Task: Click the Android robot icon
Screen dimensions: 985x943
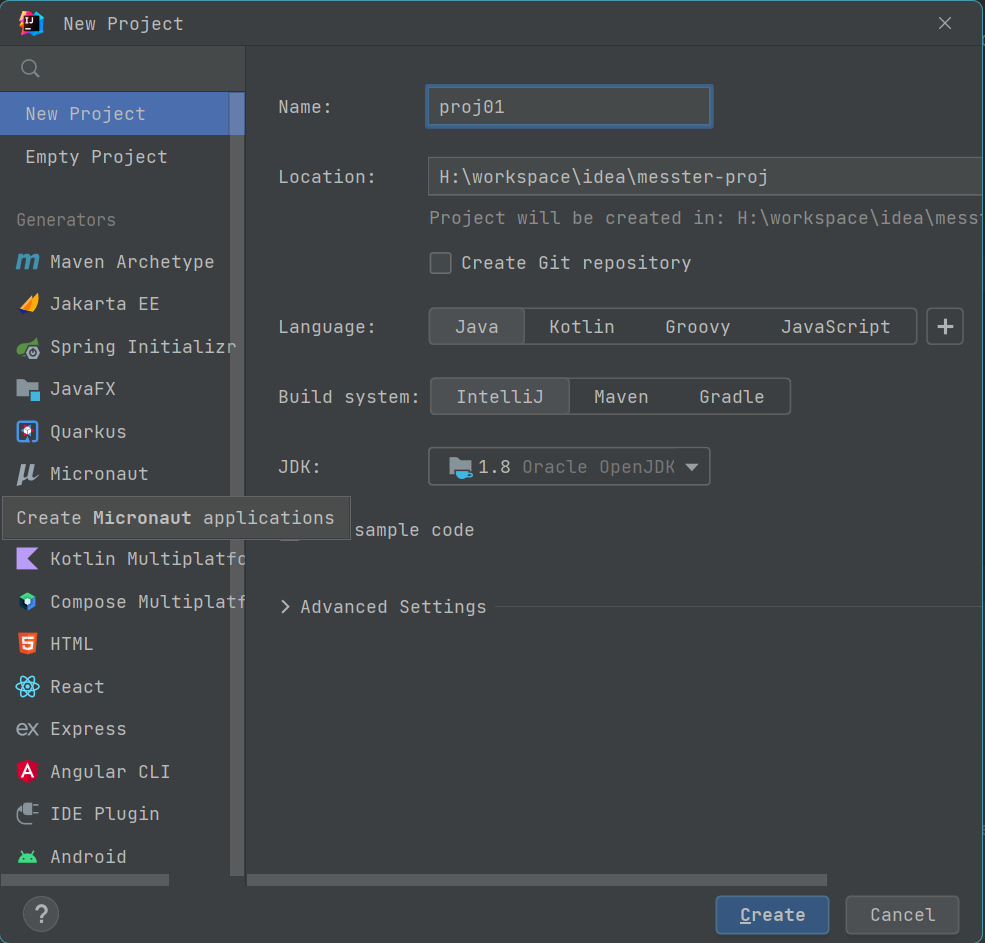Action: [x=27, y=857]
